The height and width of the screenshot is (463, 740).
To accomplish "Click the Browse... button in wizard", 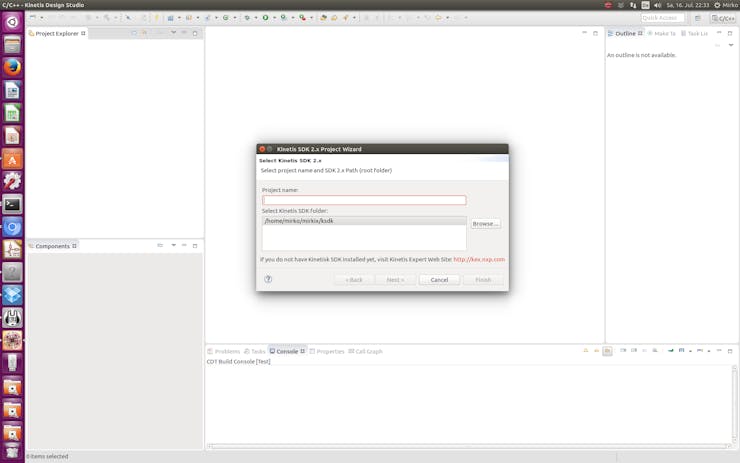I will point(485,224).
